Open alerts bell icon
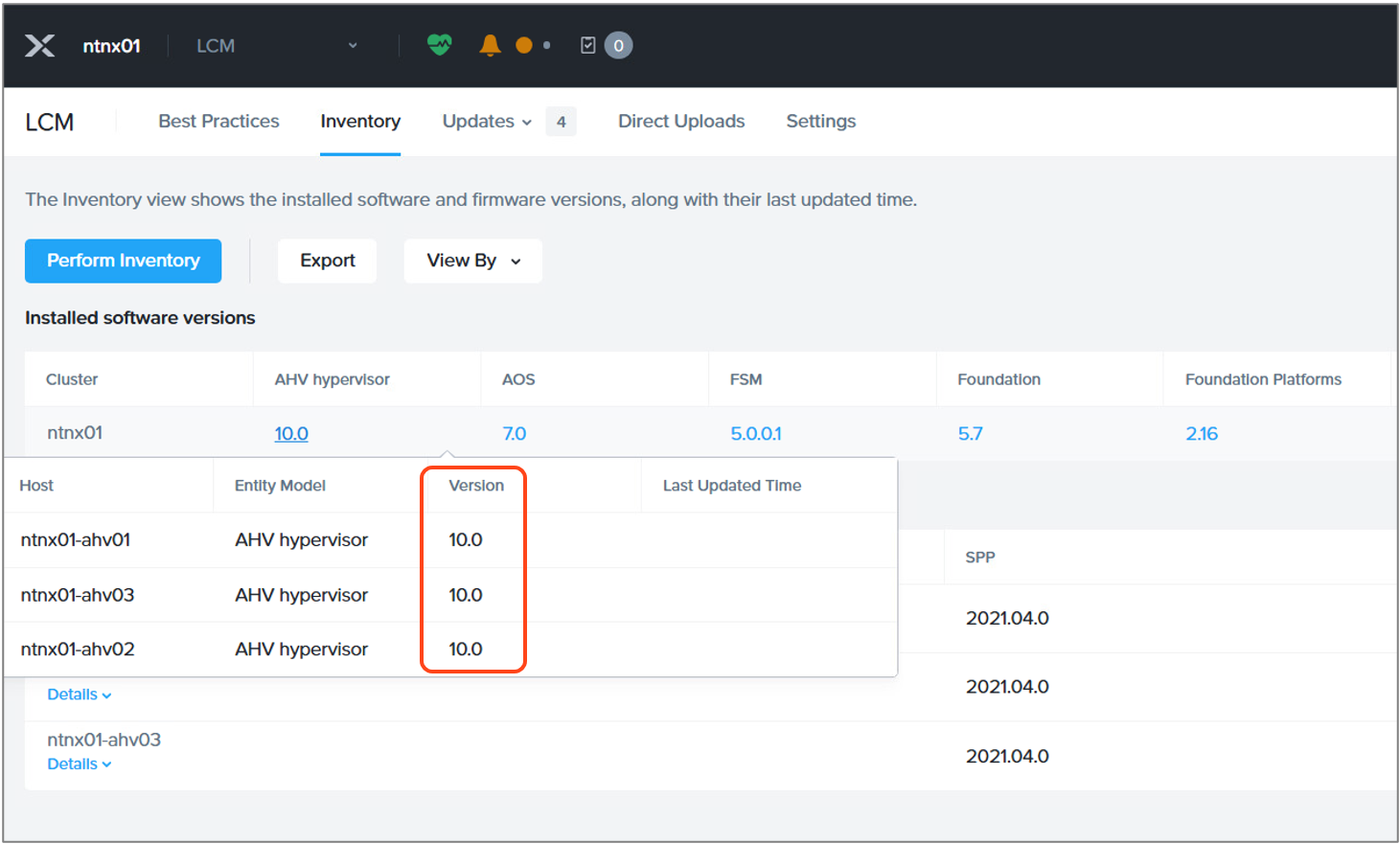Viewport: 1400px width, 844px height. point(490,45)
